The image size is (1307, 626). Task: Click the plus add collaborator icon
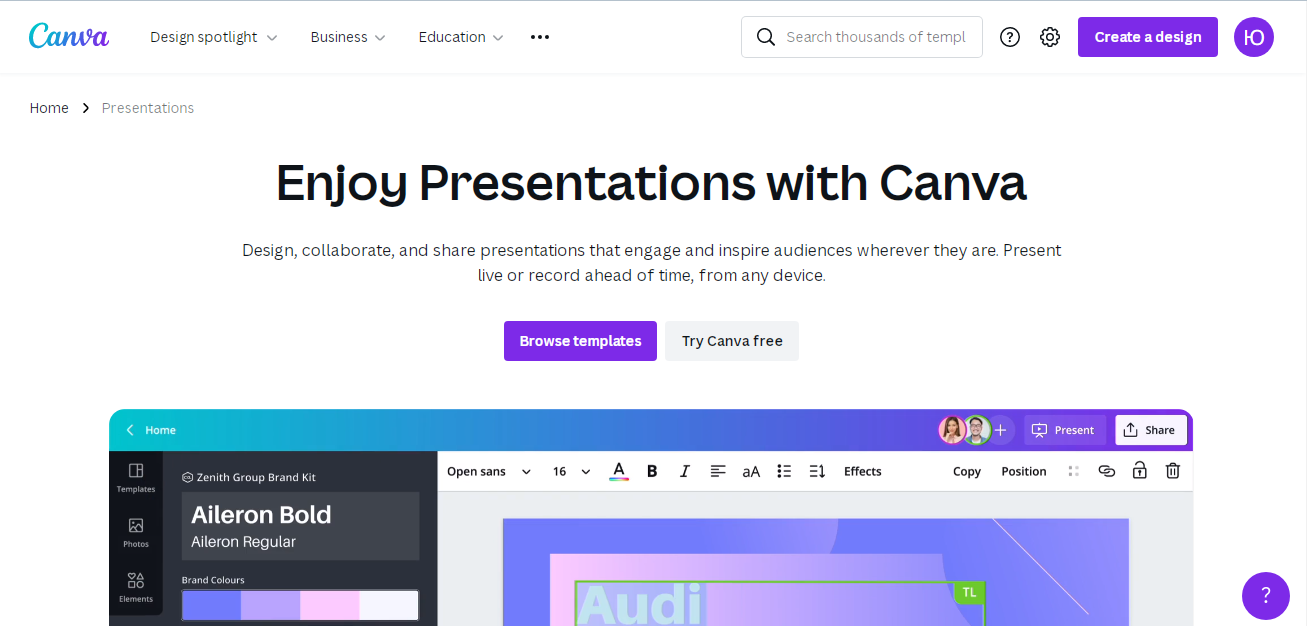coord(1000,430)
